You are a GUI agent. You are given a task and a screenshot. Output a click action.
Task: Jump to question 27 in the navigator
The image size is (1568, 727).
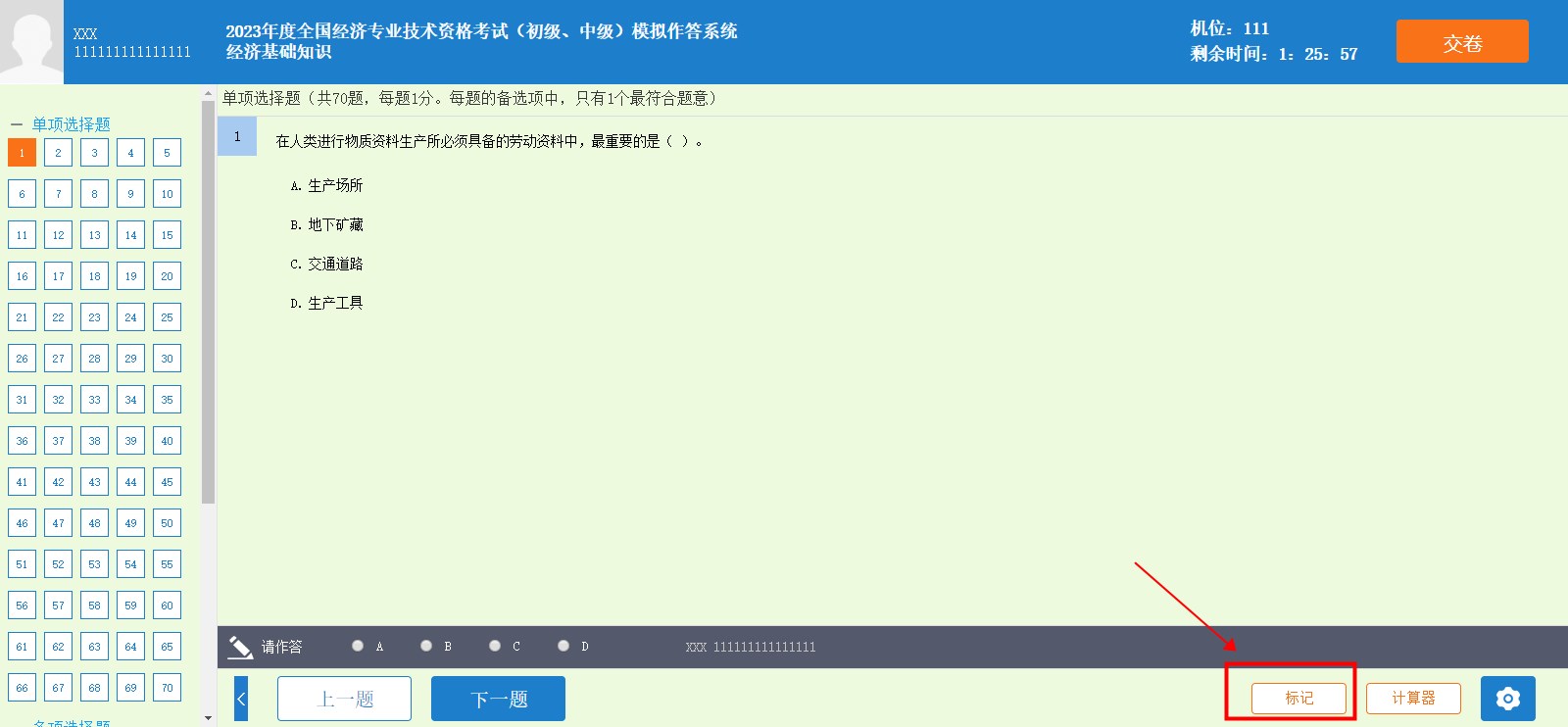(58, 359)
